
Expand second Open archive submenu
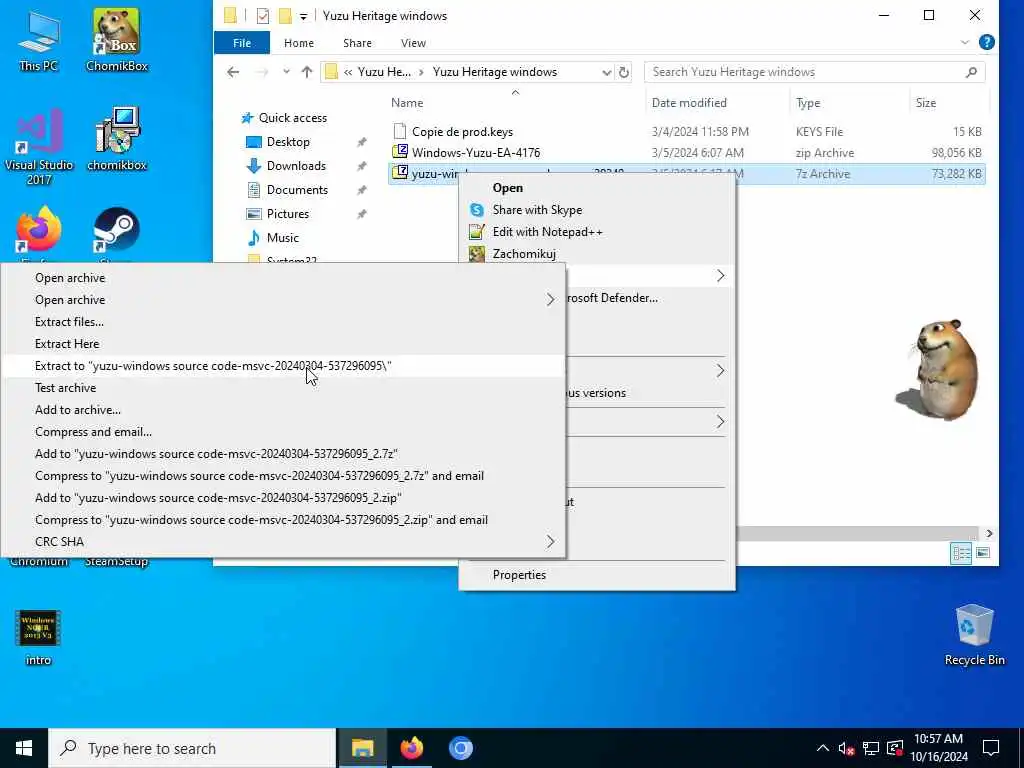pos(283,300)
